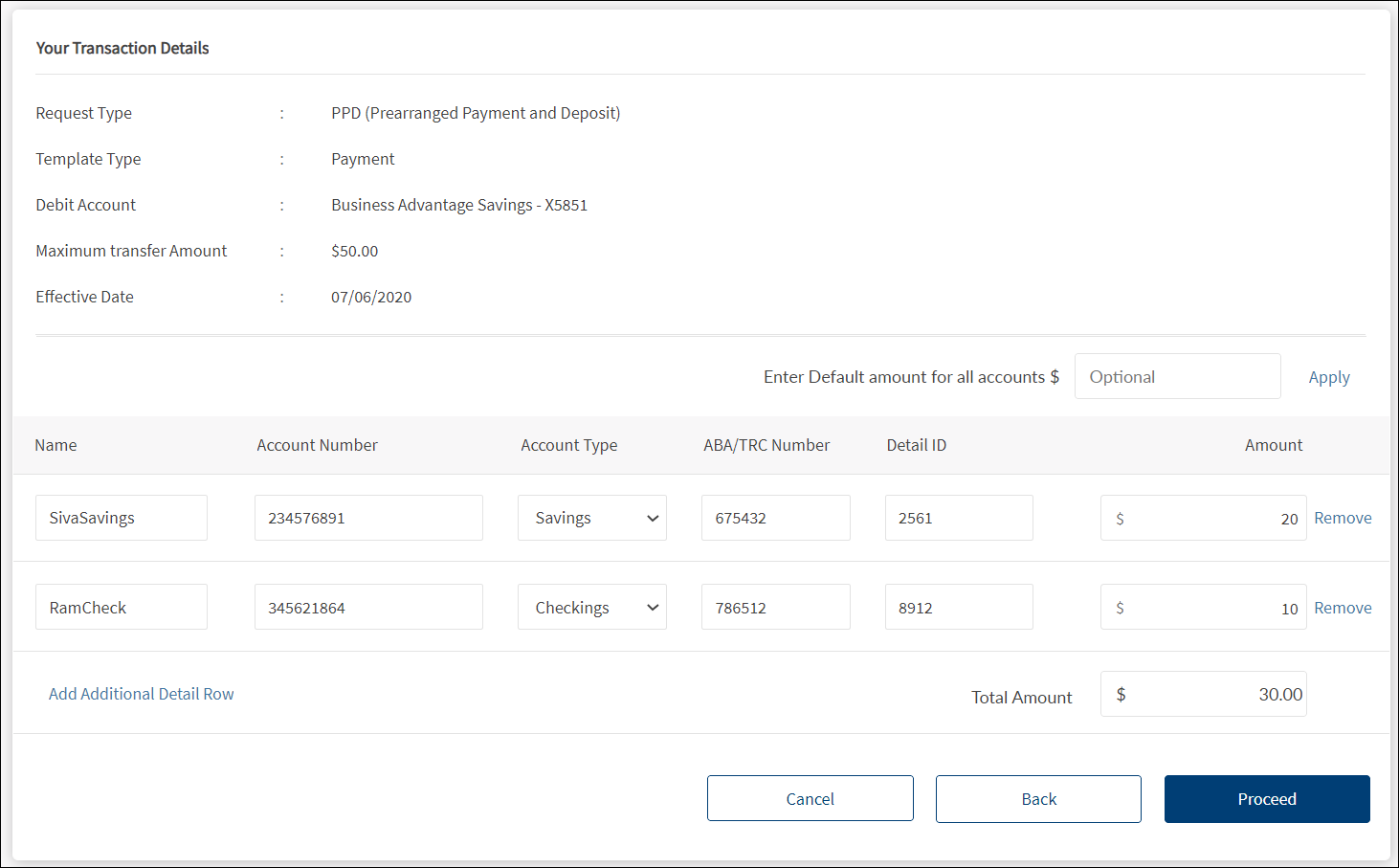Click Detail ID field containing 8912
Screen dimensions: 1399x868
(x=958, y=608)
